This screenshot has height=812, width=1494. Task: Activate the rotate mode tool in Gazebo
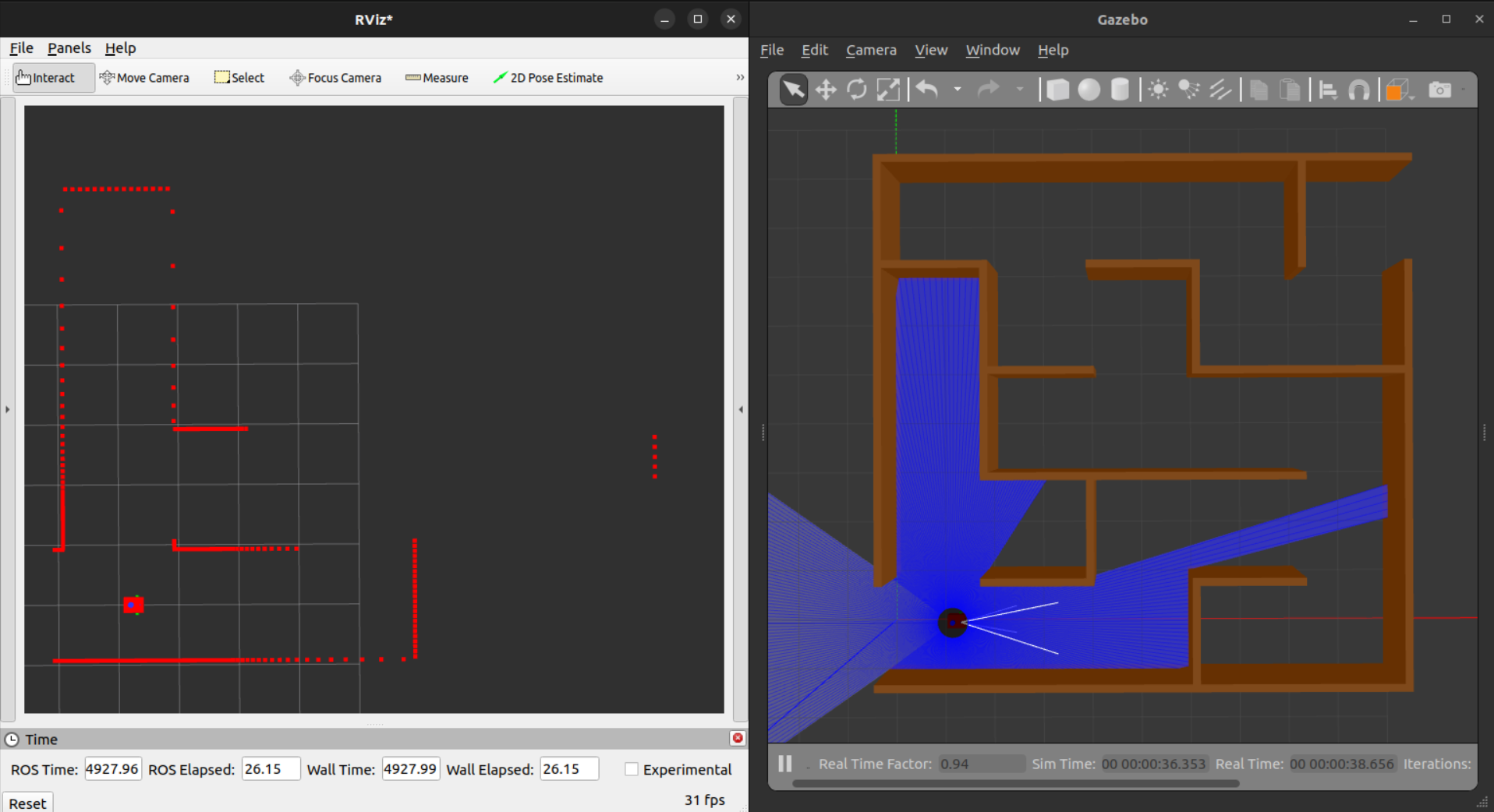click(x=857, y=90)
